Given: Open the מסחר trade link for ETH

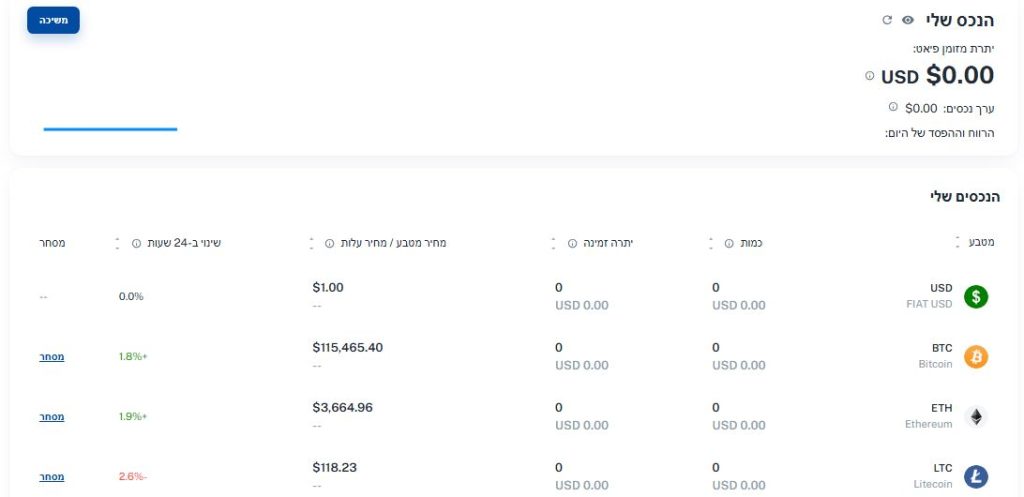Looking at the screenshot, I should [x=52, y=417].
